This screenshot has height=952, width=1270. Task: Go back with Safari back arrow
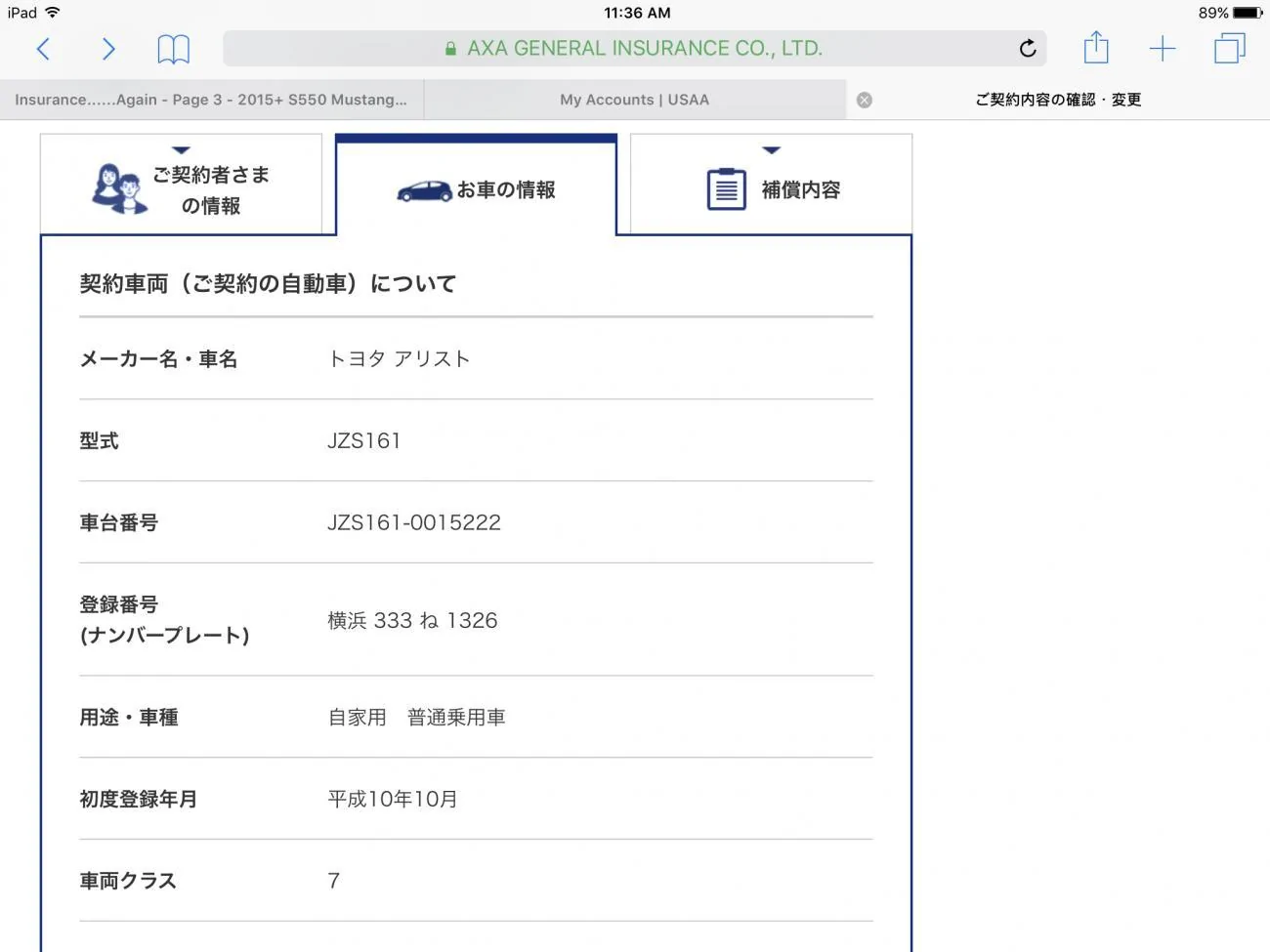(x=43, y=49)
